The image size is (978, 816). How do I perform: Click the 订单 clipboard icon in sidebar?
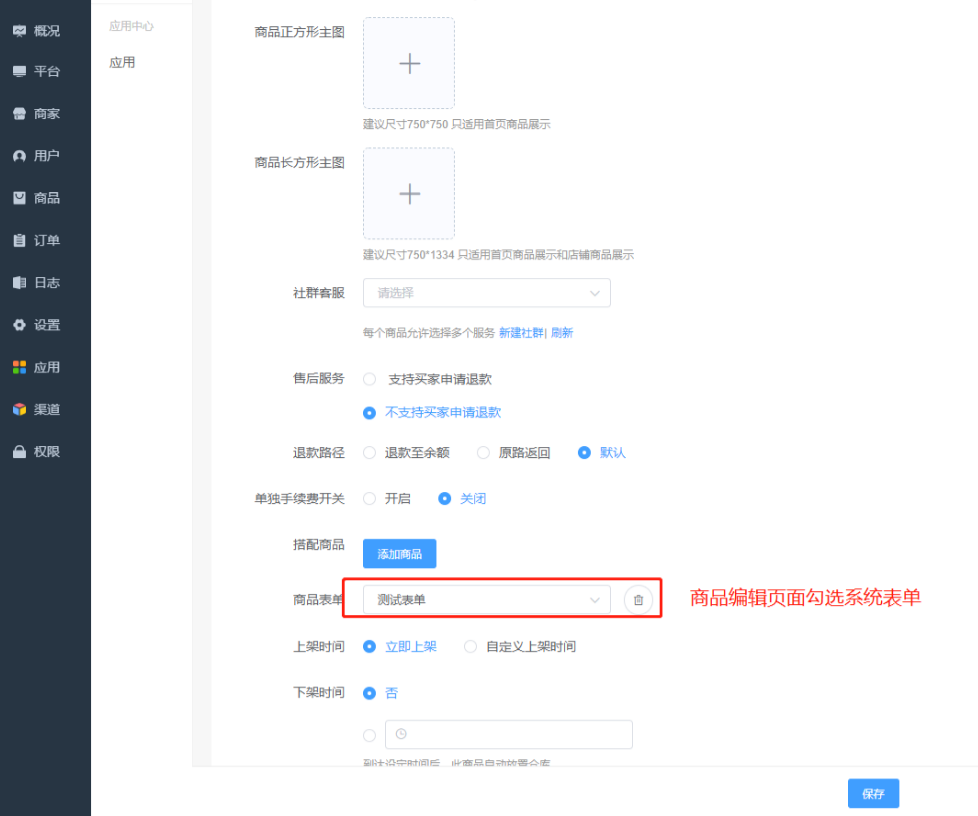(x=19, y=240)
